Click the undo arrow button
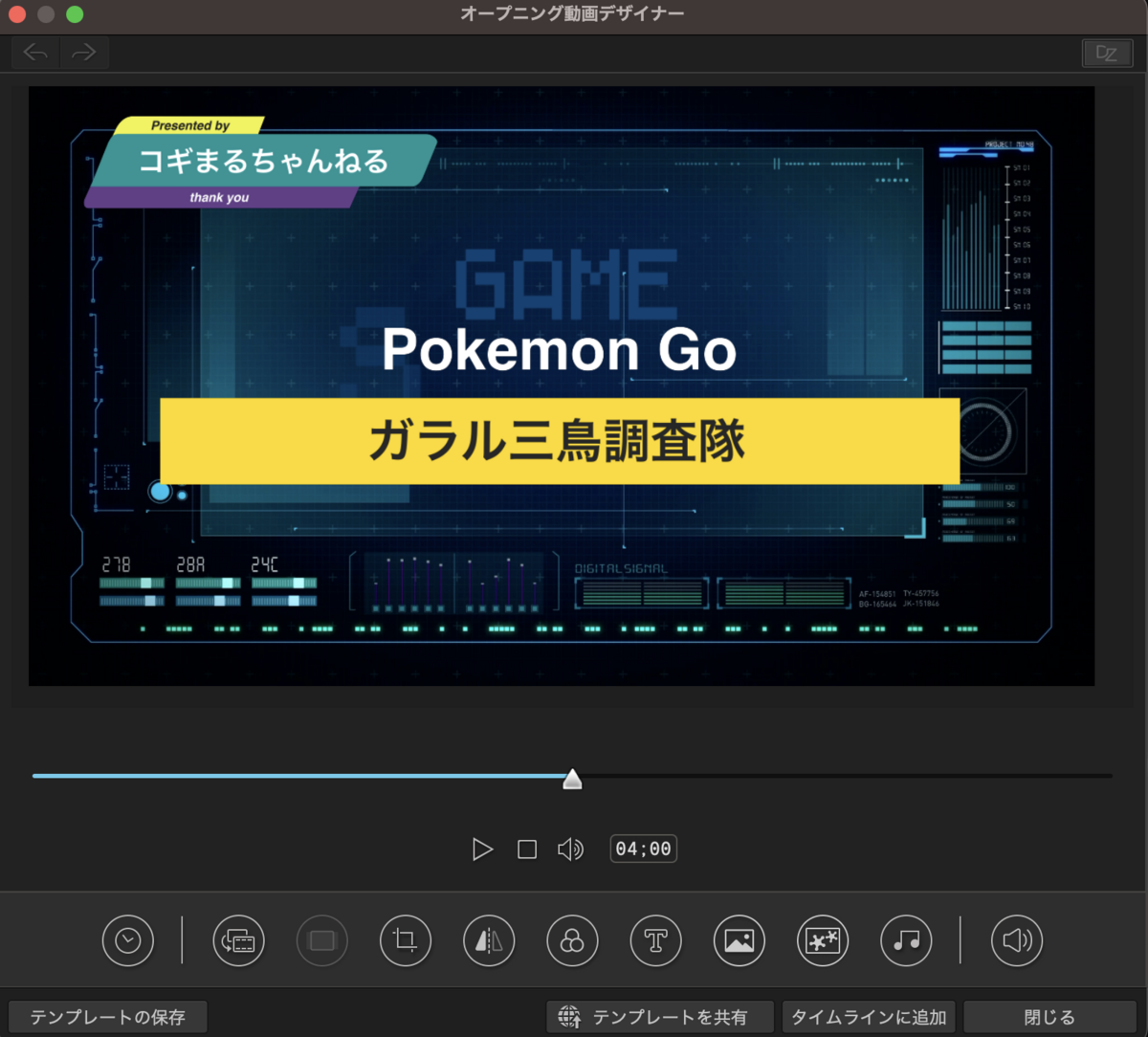 36,53
